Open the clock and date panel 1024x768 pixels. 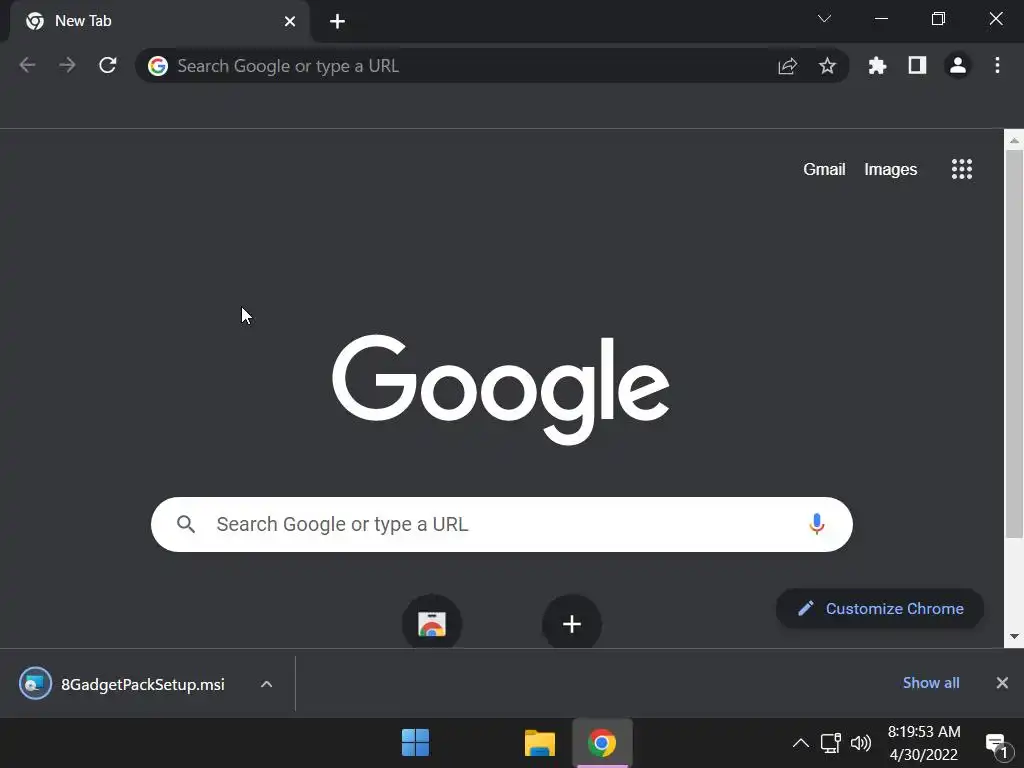[923, 743]
